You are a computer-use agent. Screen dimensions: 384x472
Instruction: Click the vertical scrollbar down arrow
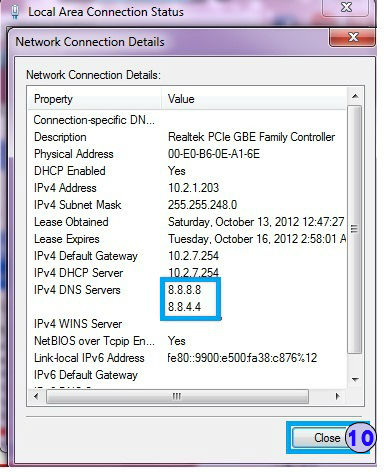[355, 379]
